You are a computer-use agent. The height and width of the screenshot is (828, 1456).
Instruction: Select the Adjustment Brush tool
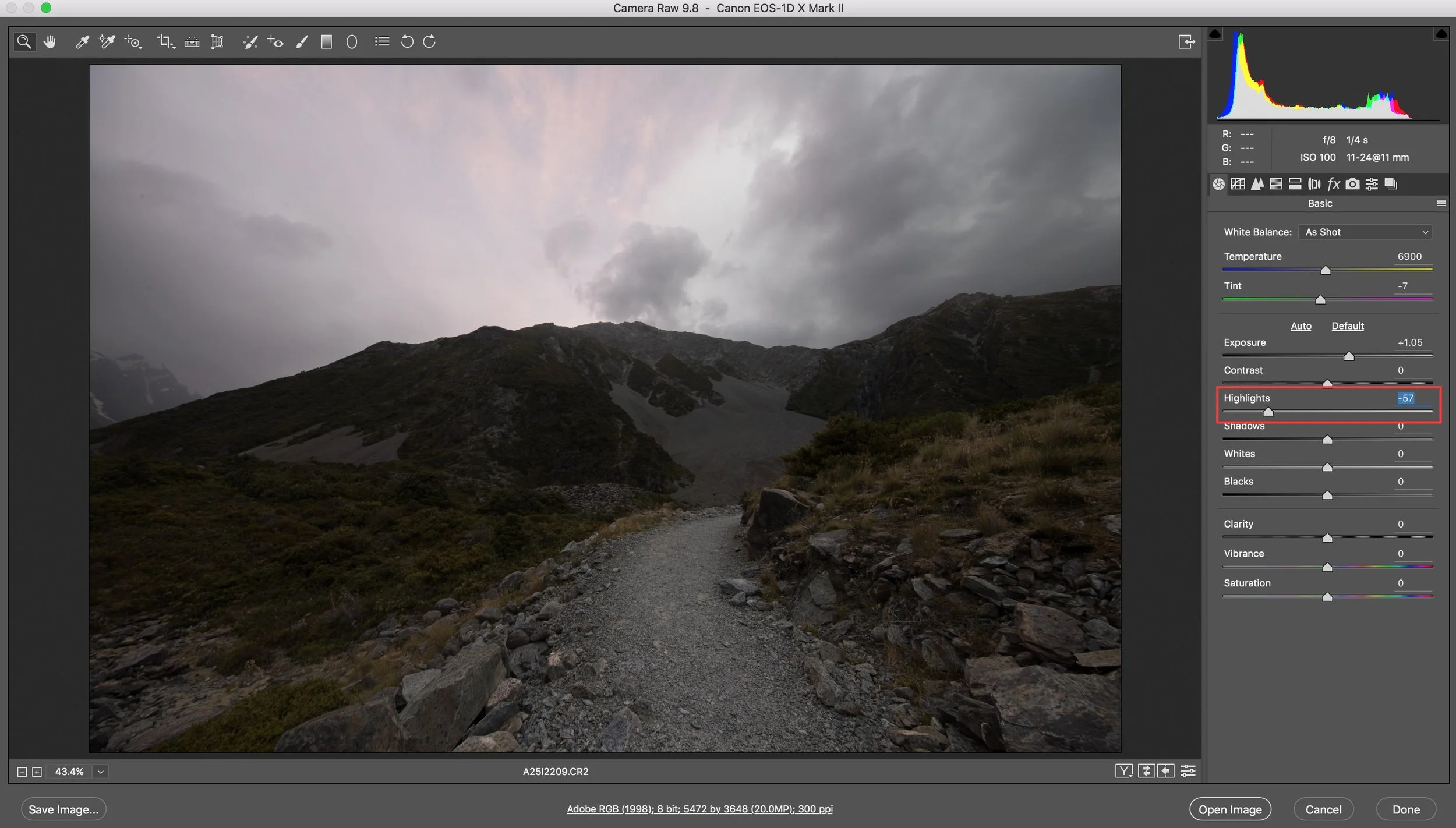click(x=301, y=41)
